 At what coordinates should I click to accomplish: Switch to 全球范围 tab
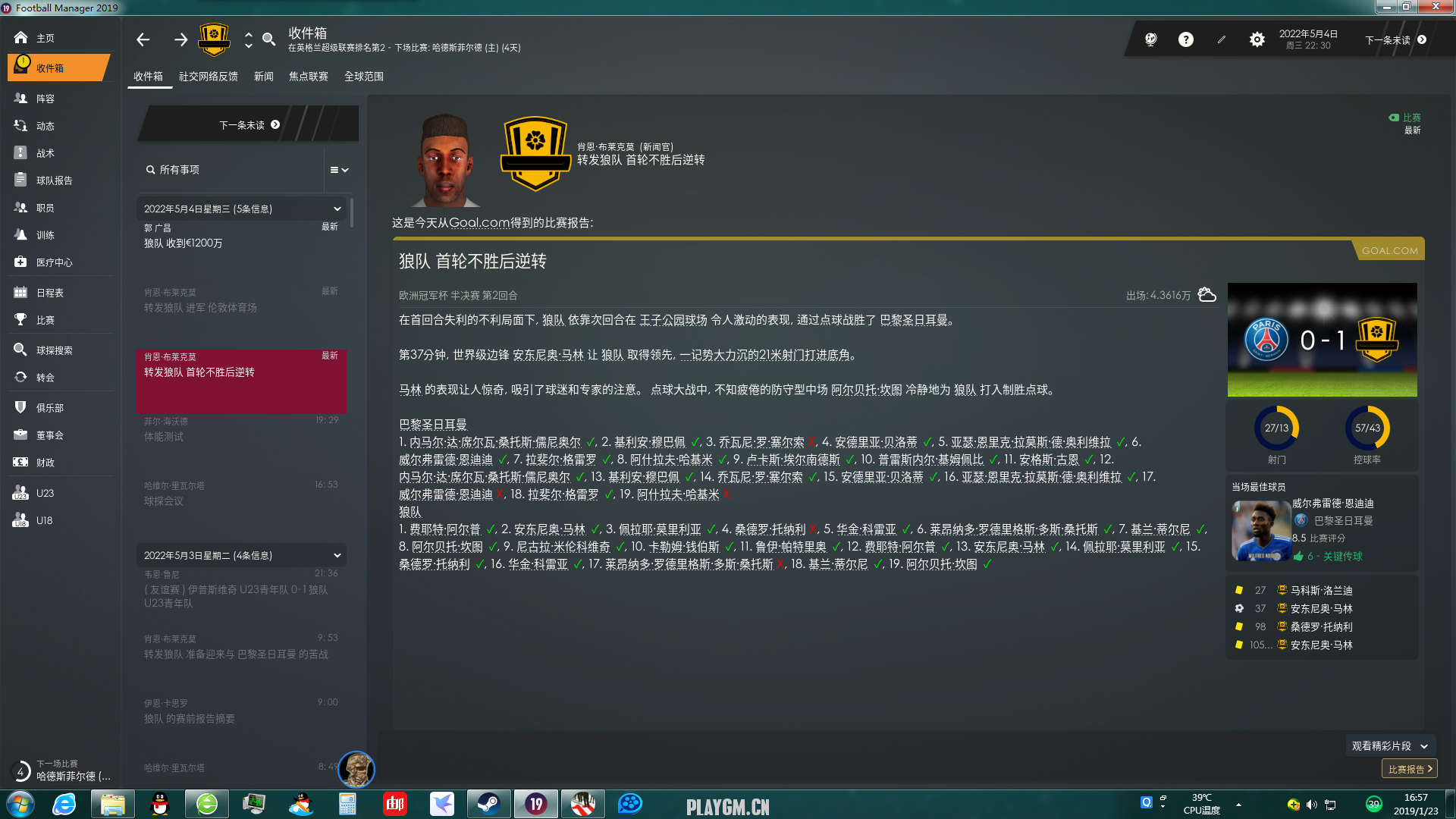coord(364,77)
